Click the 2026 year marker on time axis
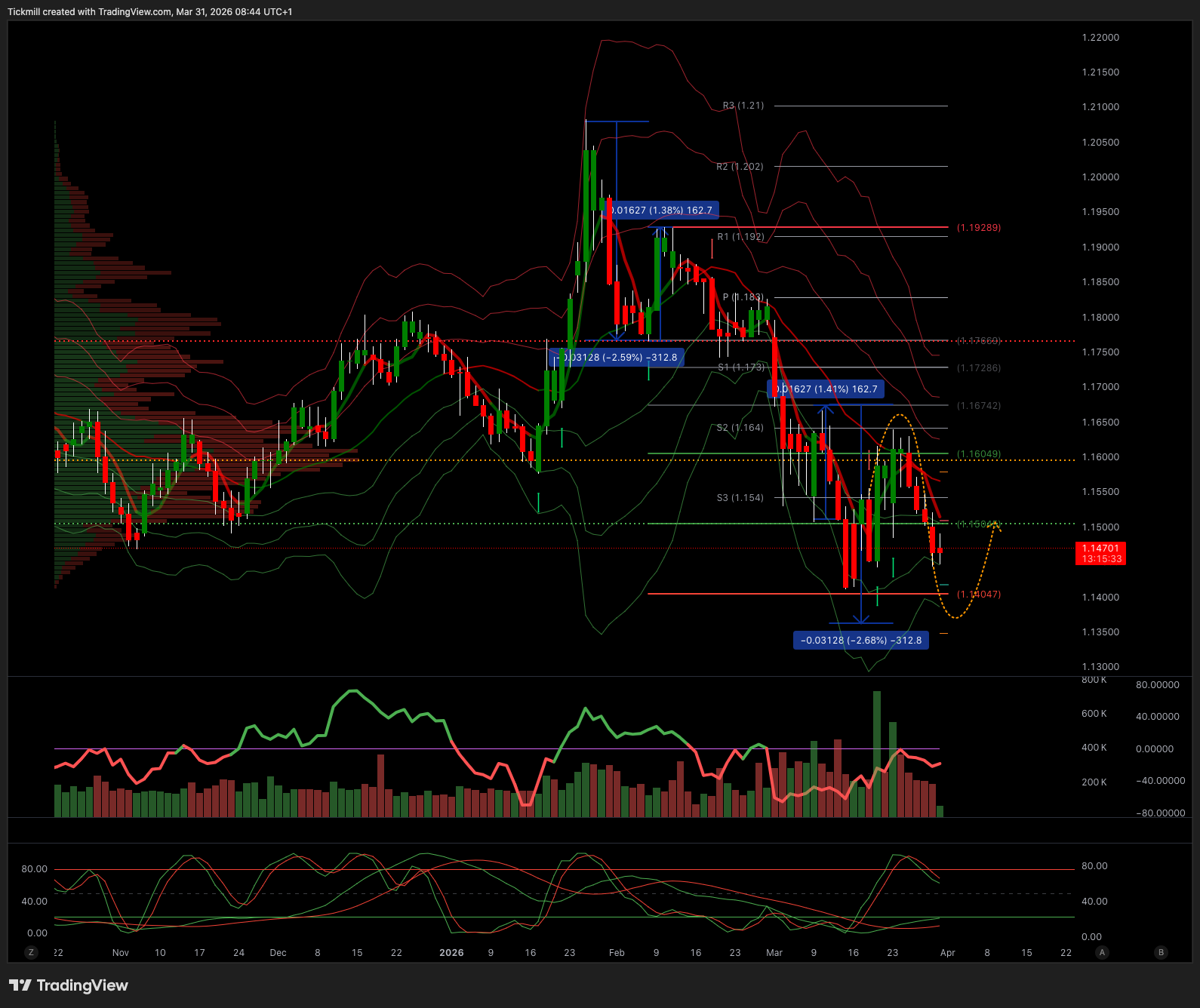Screen dimensions: 1200x1008 451,953
